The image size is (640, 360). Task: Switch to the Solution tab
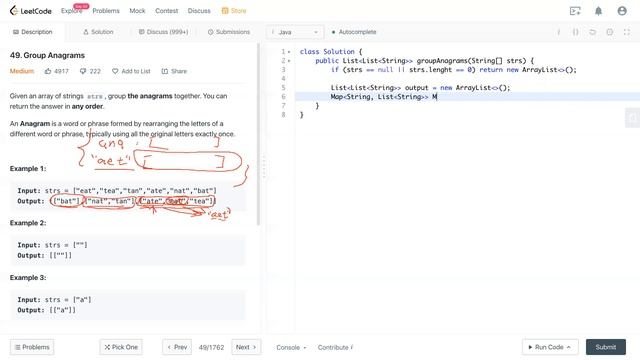point(98,32)
